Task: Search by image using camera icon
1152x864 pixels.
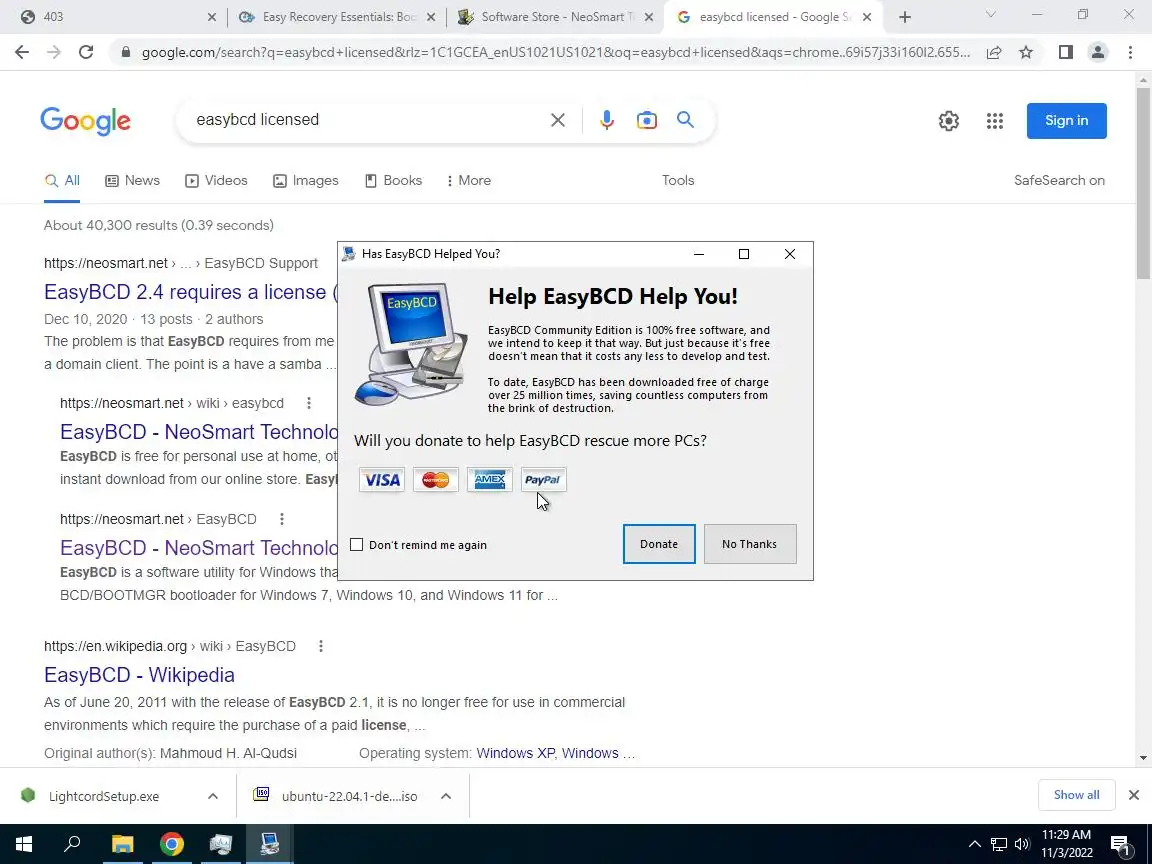Action: (x=647, y=120)
